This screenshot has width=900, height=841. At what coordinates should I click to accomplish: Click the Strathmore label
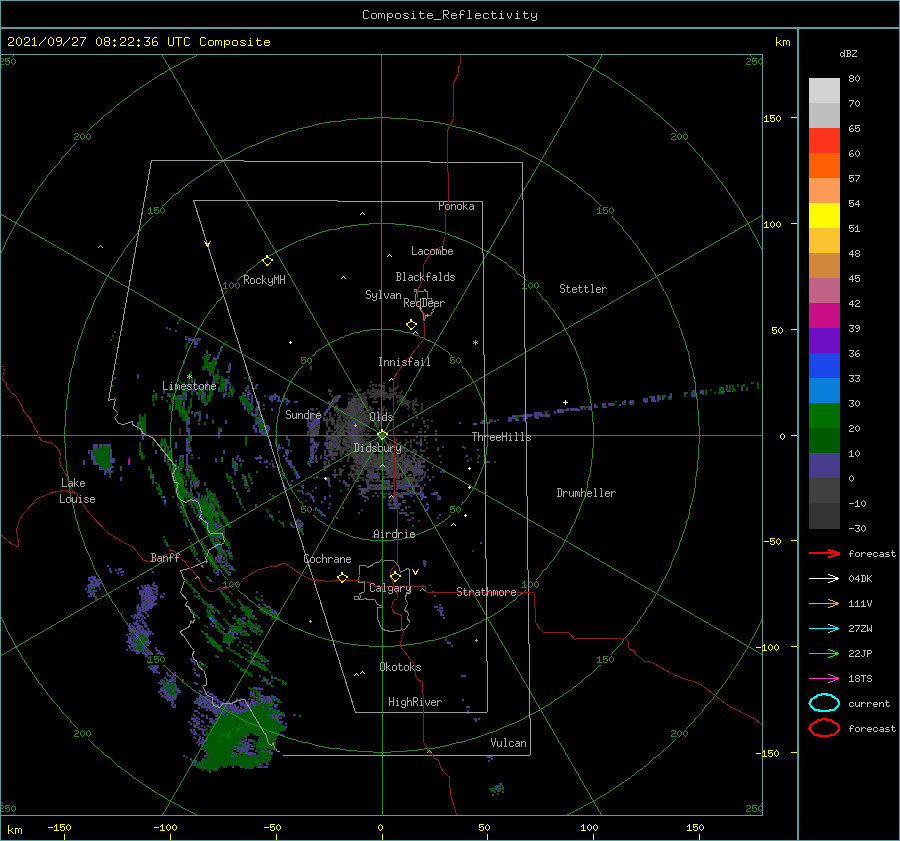(x=486, y=592)
